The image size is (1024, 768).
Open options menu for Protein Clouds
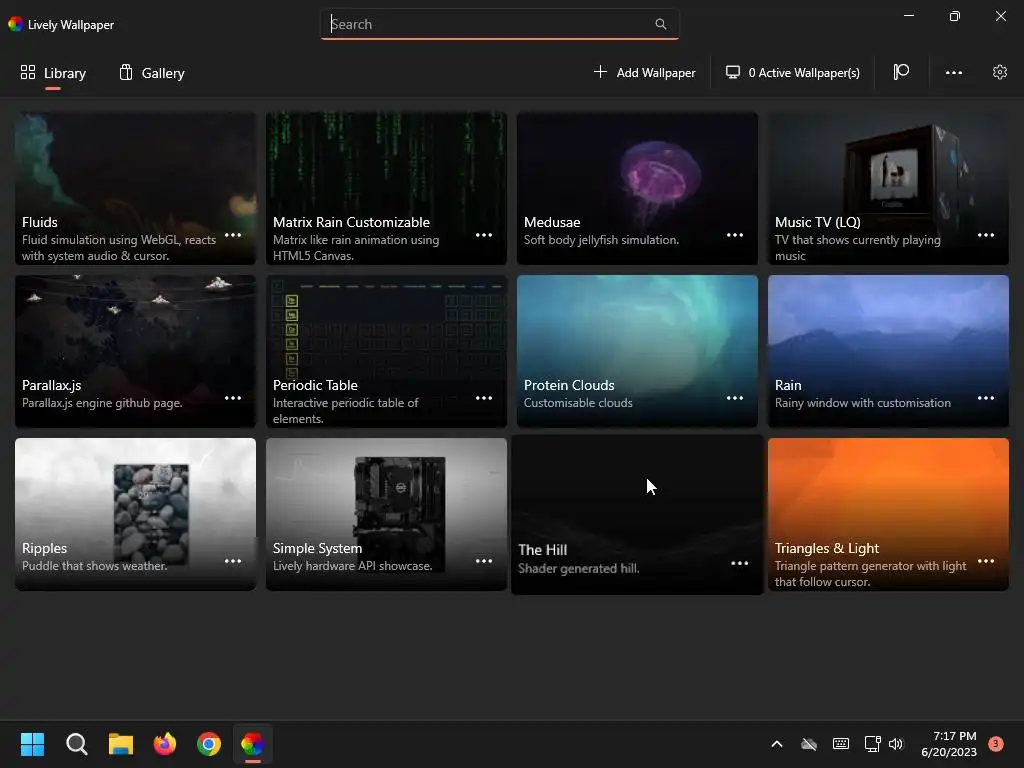pos(735,398)
